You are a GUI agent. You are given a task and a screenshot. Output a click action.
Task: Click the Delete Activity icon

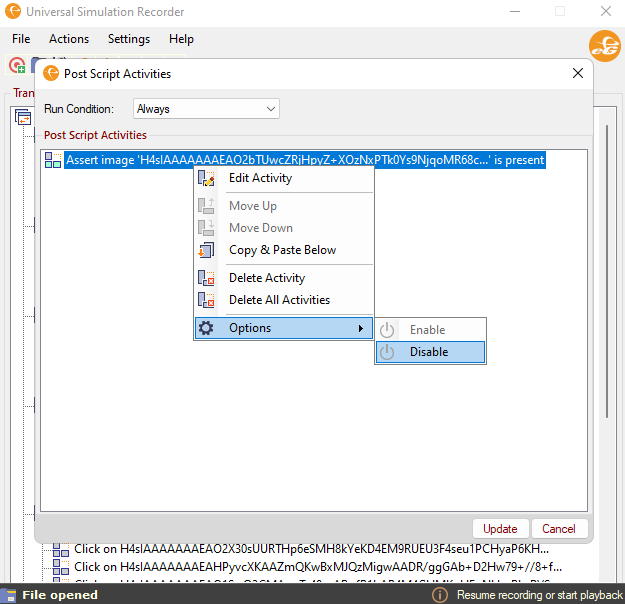[207, 278]
